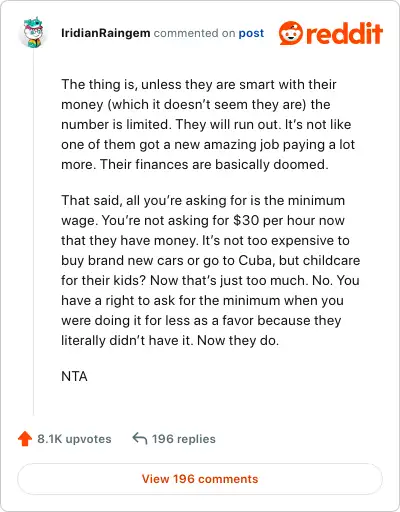Click the orange upvote arrow icon
The image size is (400, 512).
tap(25, 438)
